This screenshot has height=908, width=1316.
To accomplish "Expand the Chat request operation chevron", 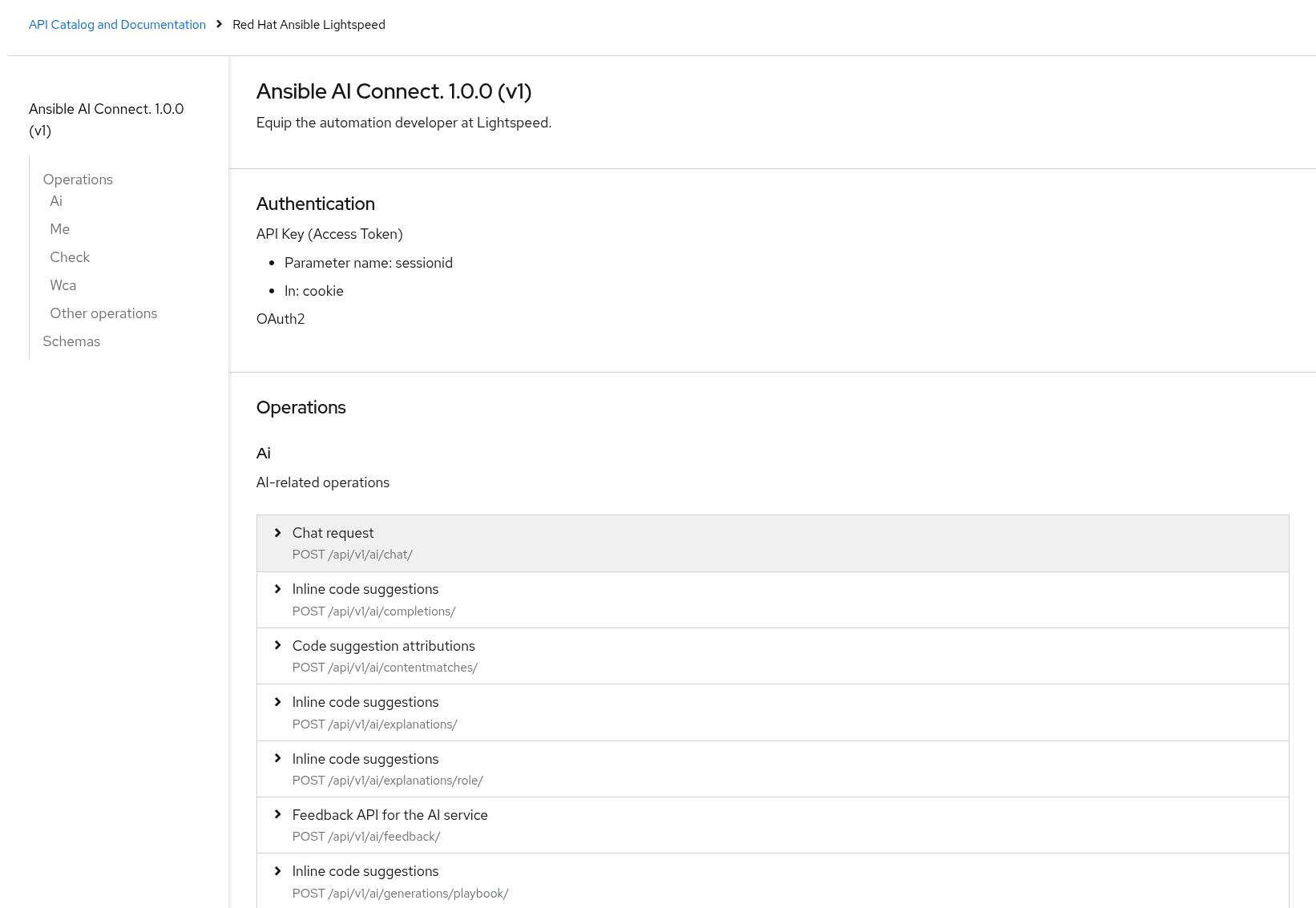I will 278,533.
